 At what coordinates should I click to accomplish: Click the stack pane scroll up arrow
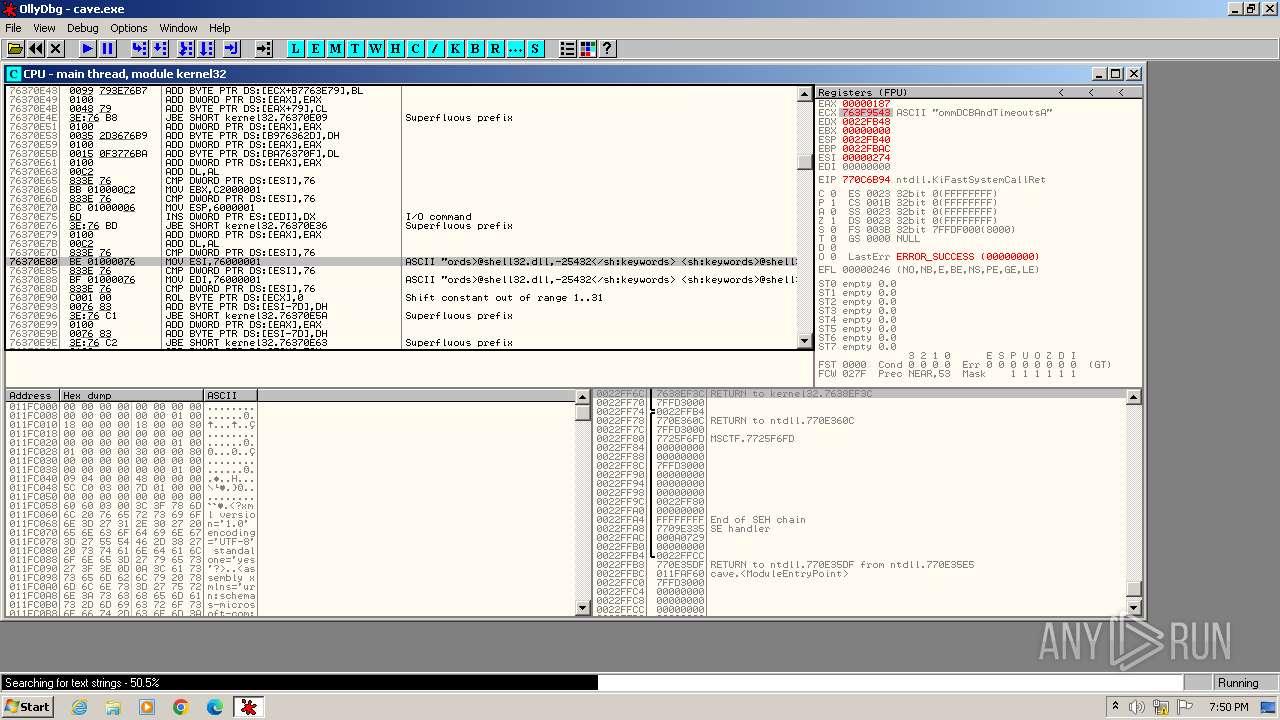(x=1133, y=397)
